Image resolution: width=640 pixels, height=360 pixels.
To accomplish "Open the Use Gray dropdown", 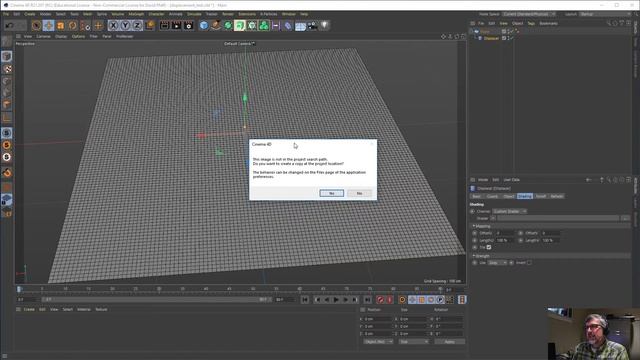I will coord(497,263).
